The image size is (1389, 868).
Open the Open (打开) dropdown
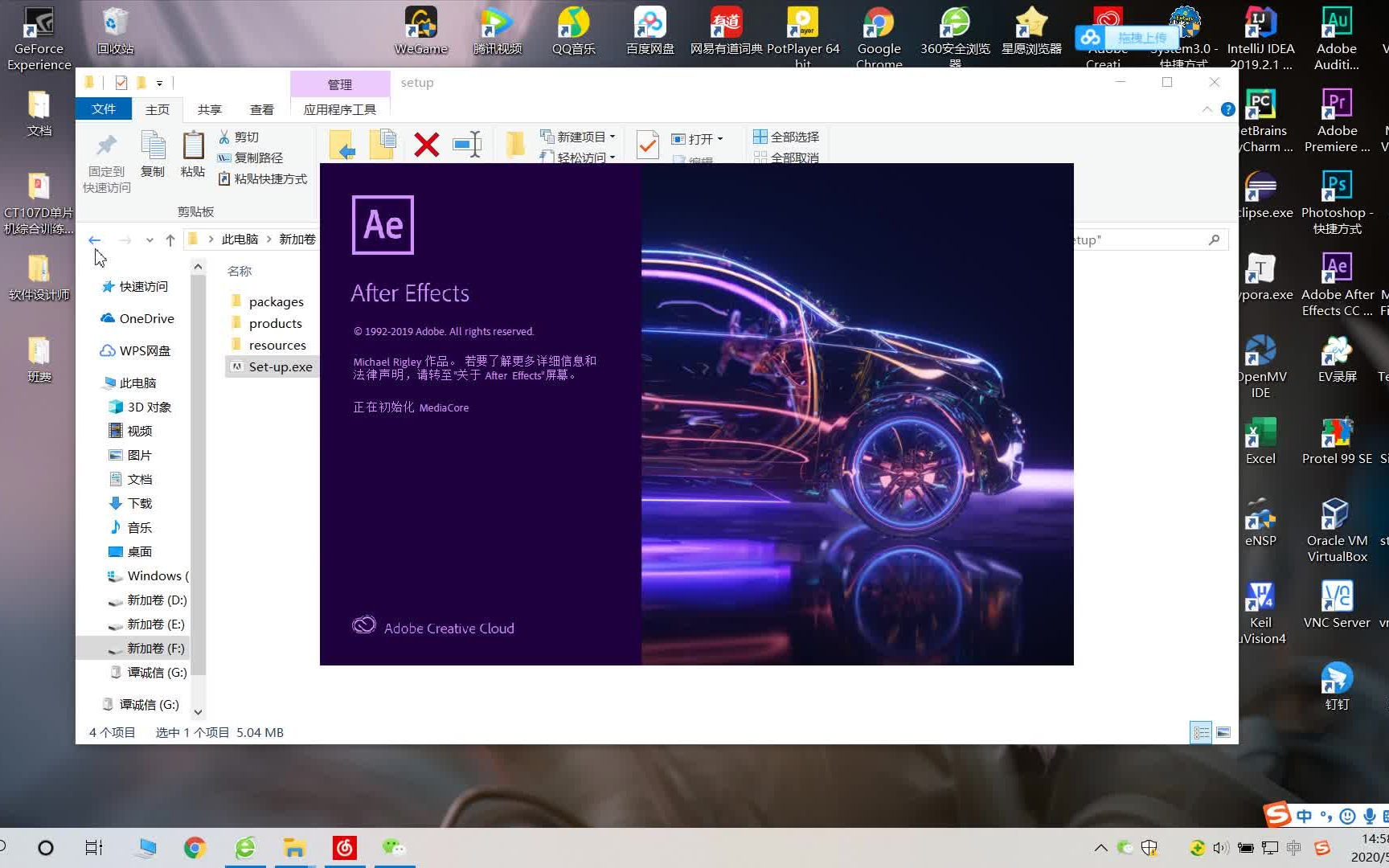(697, 138)
